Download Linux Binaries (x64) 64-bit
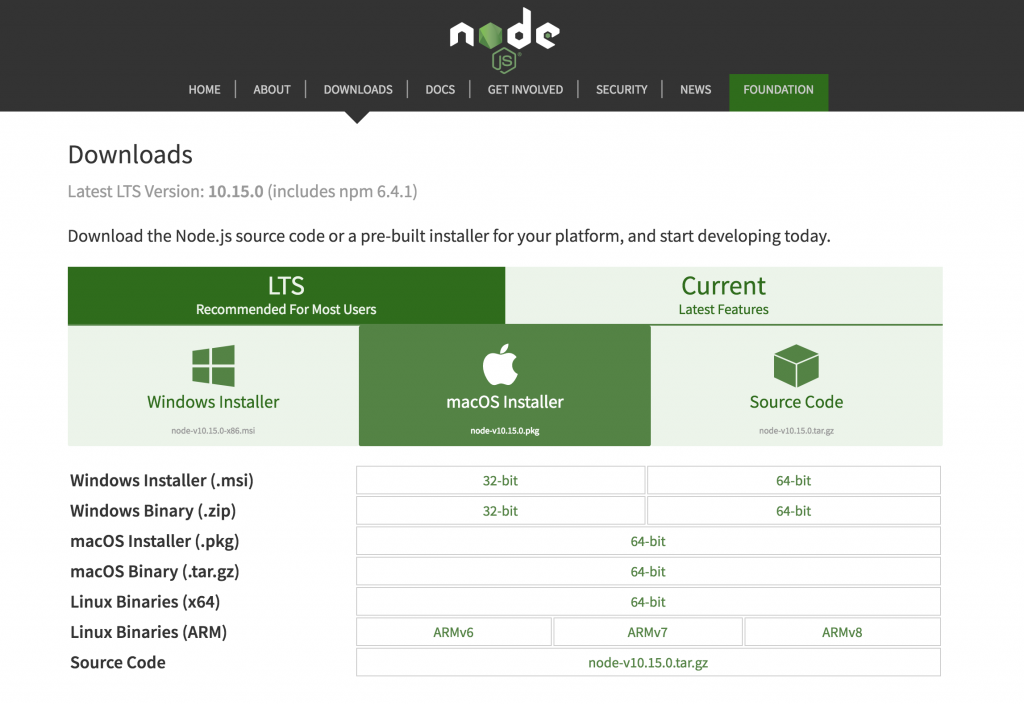This screenshot has width=1024, height=704. (648, 601)
